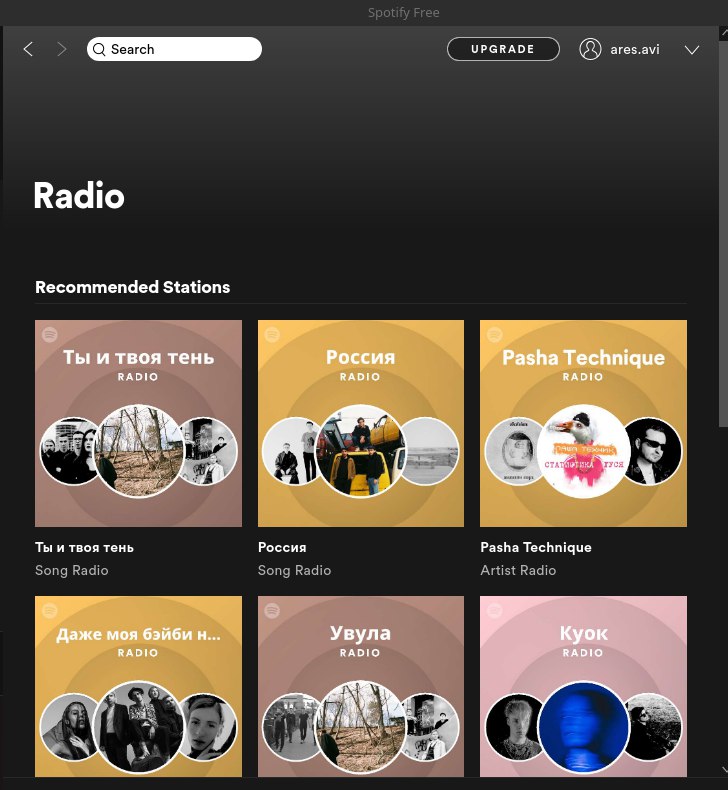Open the Pasha Technique radio cover
Screen dimensions: 728x790
pos(583,423)
